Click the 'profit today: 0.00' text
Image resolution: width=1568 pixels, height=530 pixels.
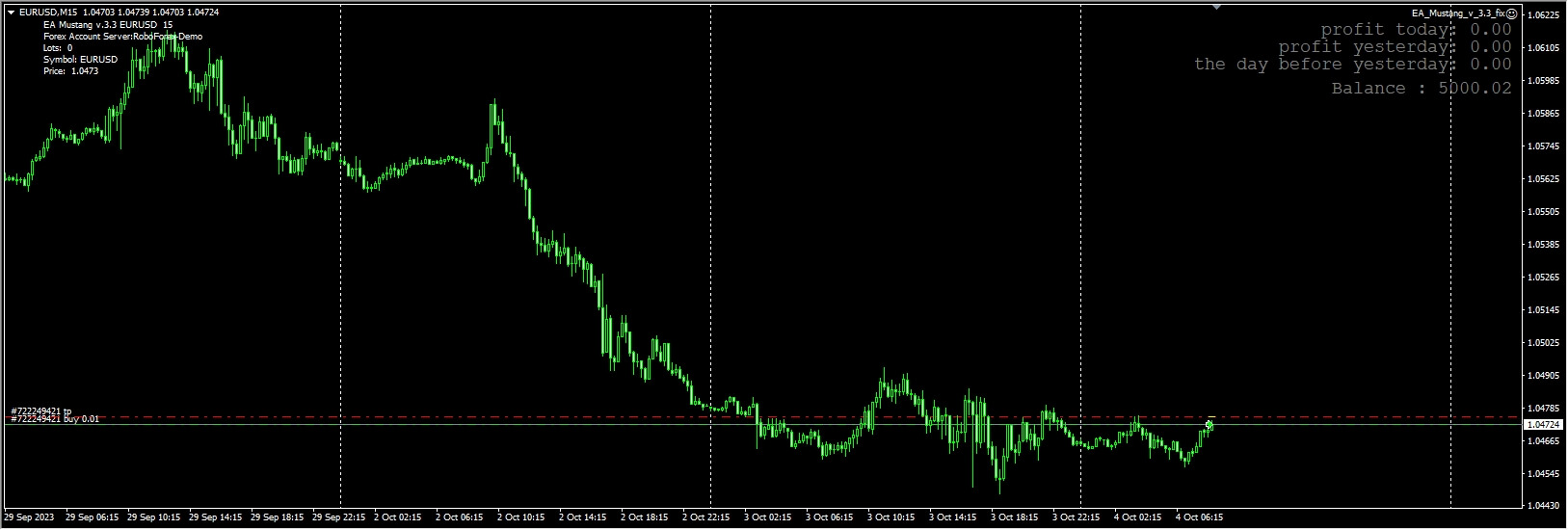[1416, 30]
